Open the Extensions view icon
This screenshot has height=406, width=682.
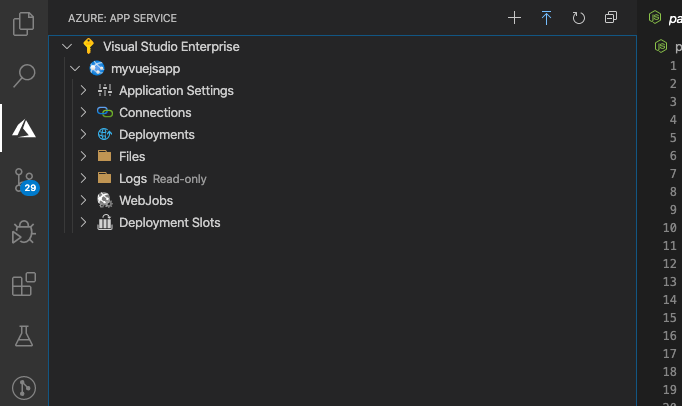coord(23,284)
